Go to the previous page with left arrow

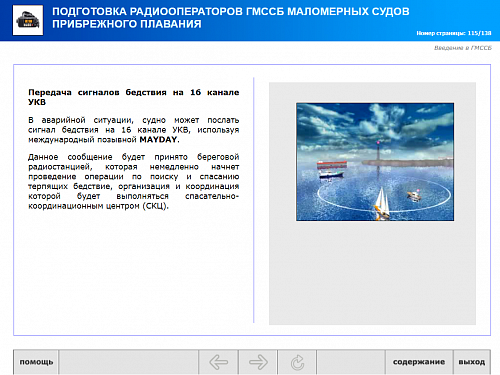pyautogui.click(x=218, y=362)
